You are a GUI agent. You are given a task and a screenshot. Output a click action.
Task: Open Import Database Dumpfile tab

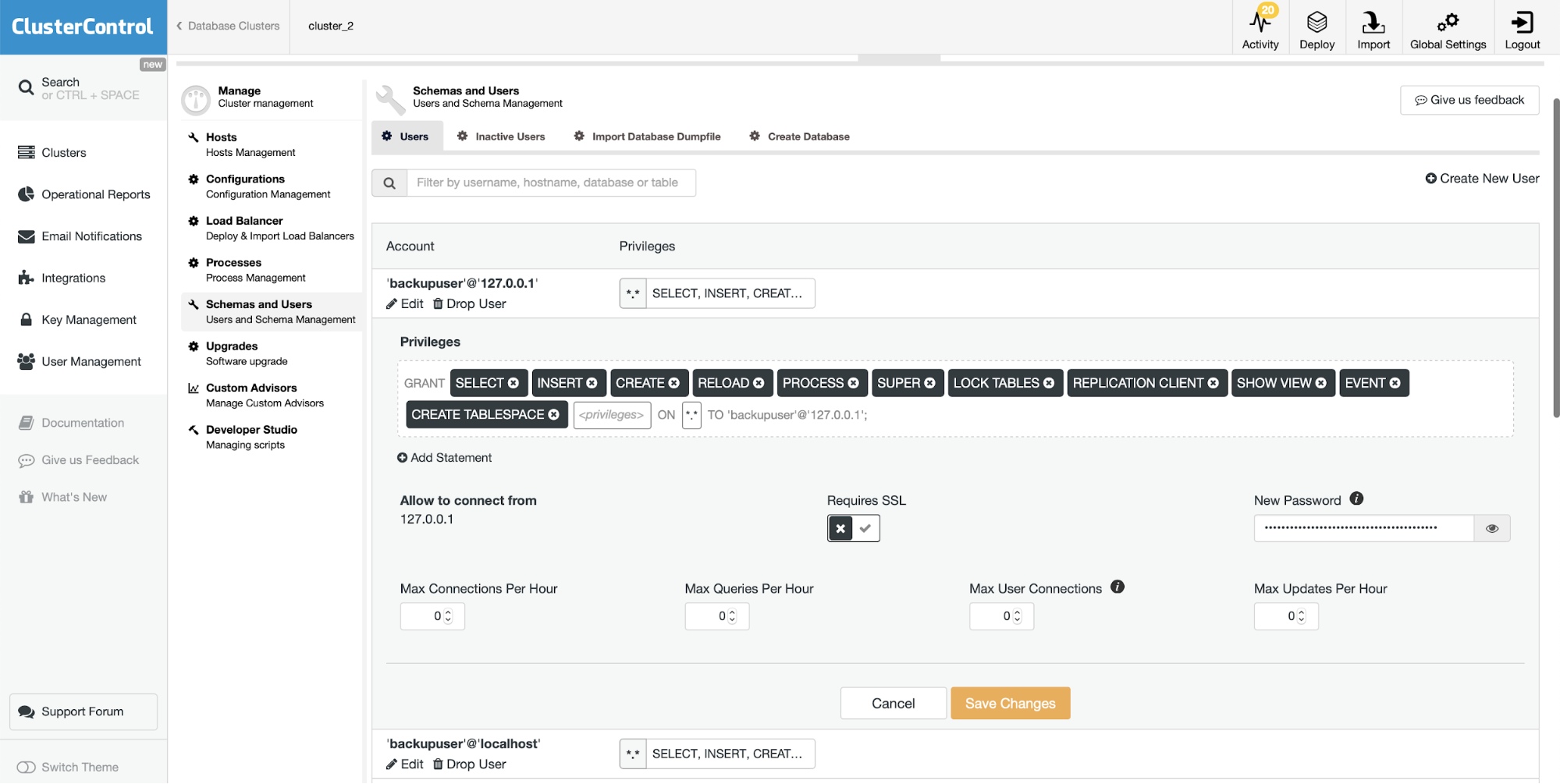coord(647,137)
